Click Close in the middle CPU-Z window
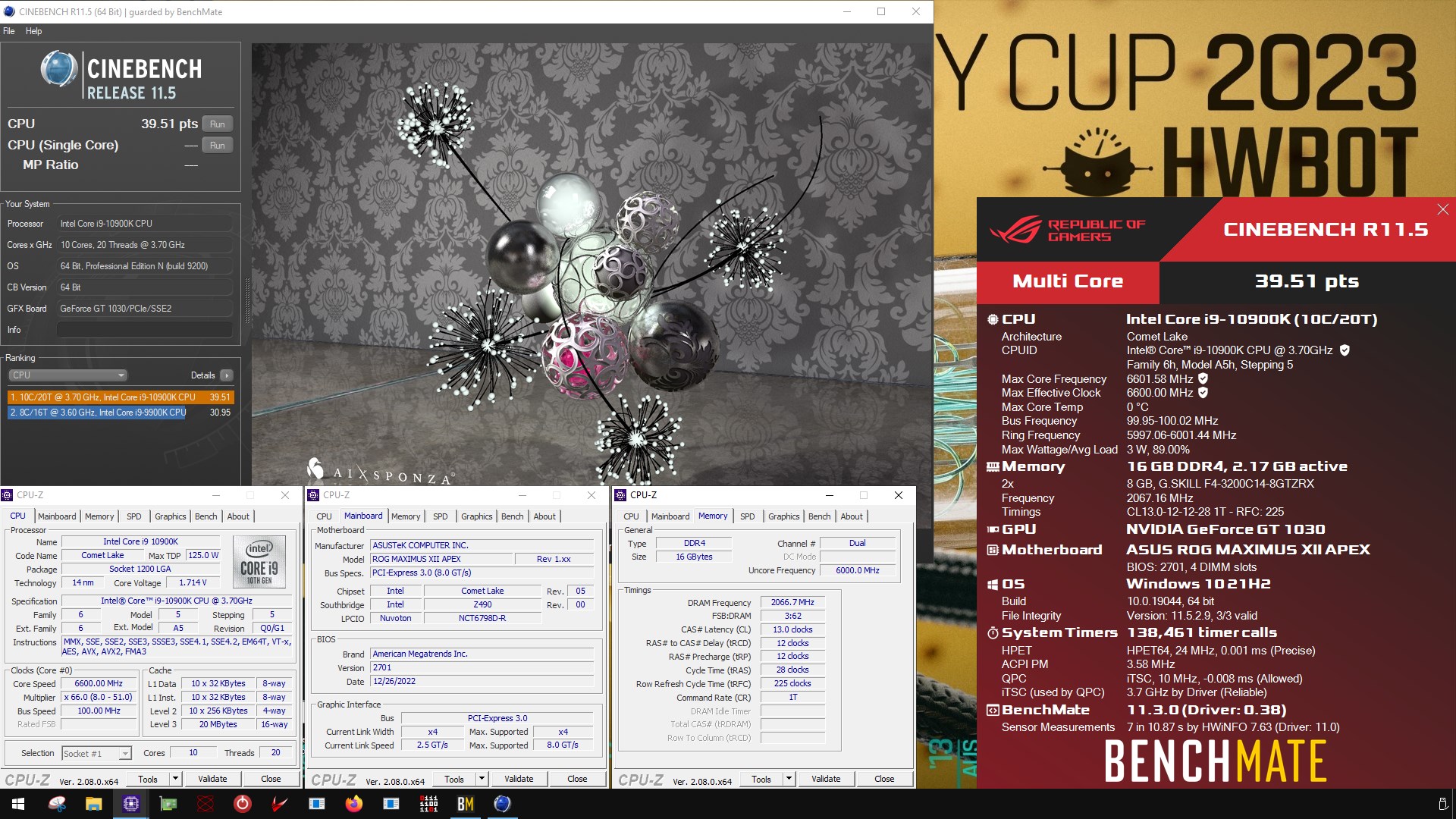1456x819 pixels. tap(577, 779)
